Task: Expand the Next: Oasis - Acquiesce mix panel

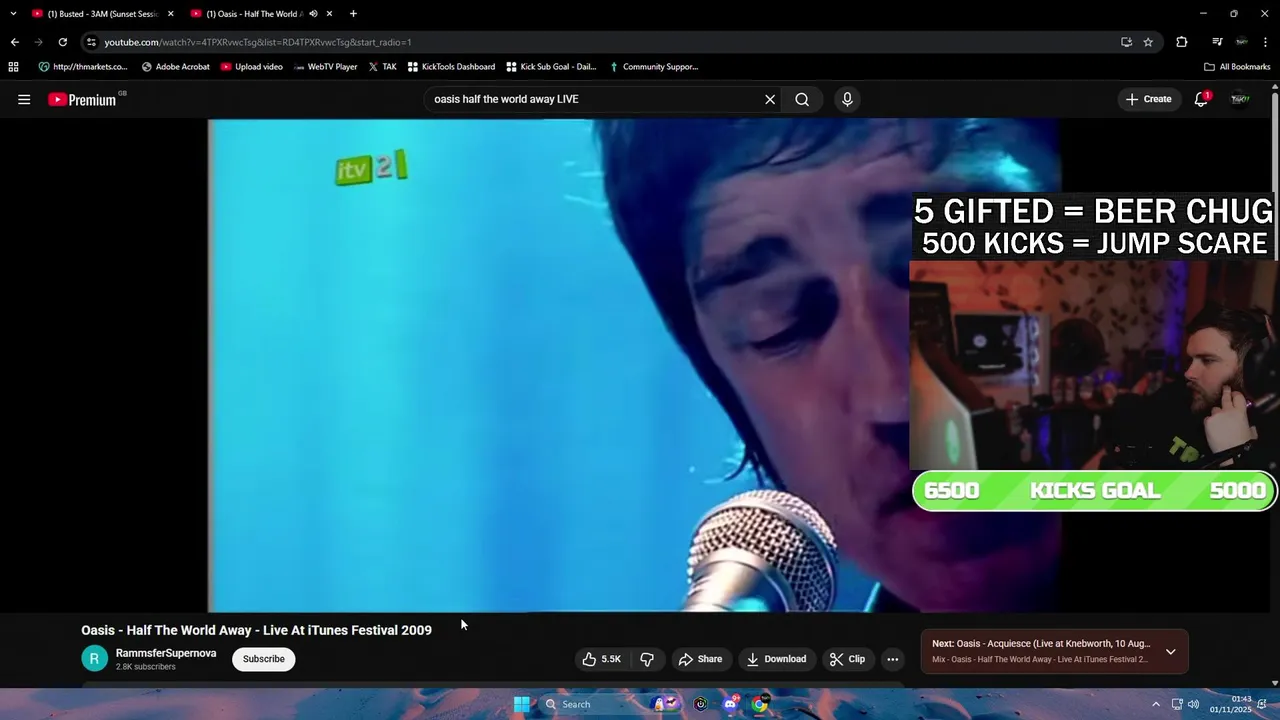Action: tap(1170, 652)
